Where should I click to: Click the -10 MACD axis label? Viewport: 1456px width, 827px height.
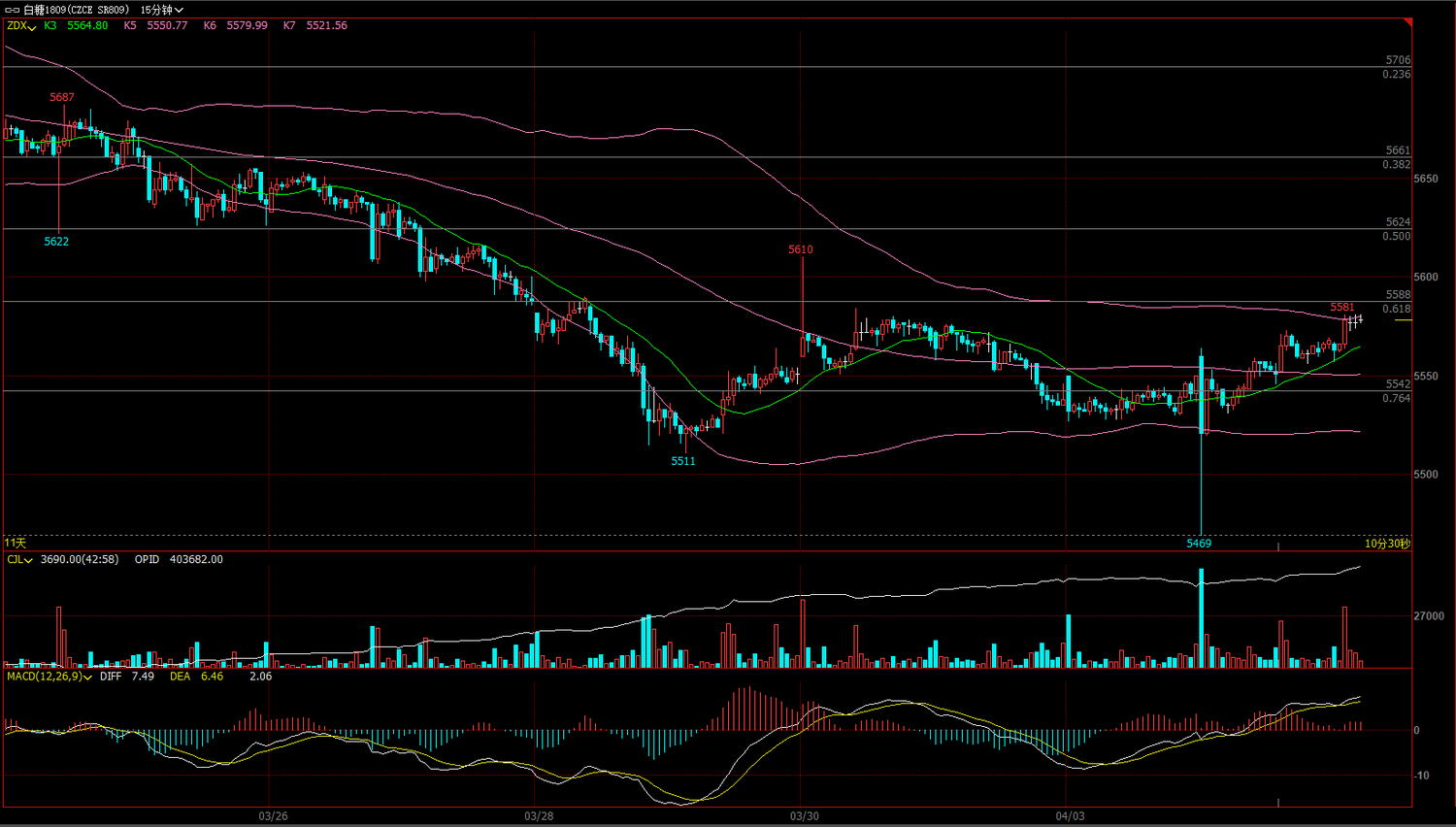1421,776
